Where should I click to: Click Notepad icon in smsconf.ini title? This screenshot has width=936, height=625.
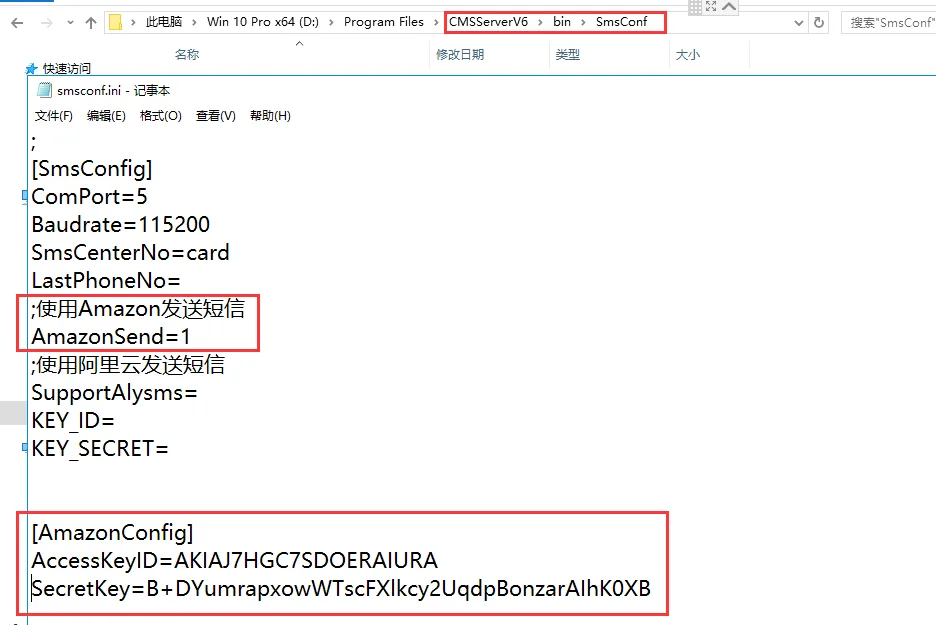point(44,90)
